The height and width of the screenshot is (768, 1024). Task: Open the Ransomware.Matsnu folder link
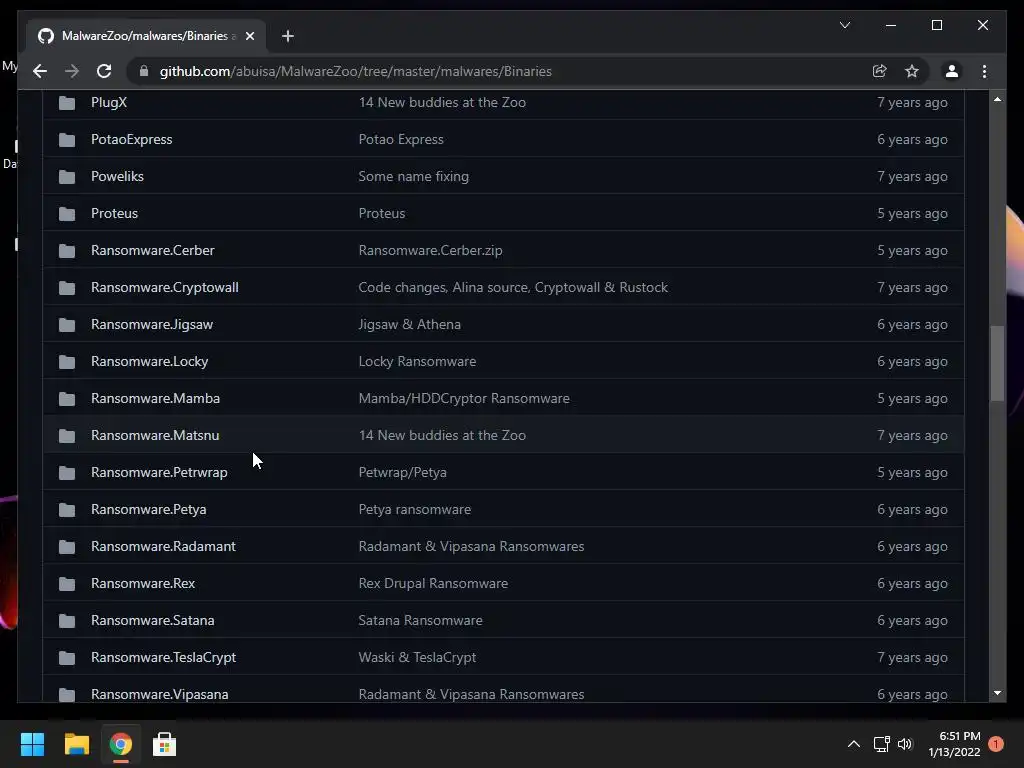click(155, 436)
